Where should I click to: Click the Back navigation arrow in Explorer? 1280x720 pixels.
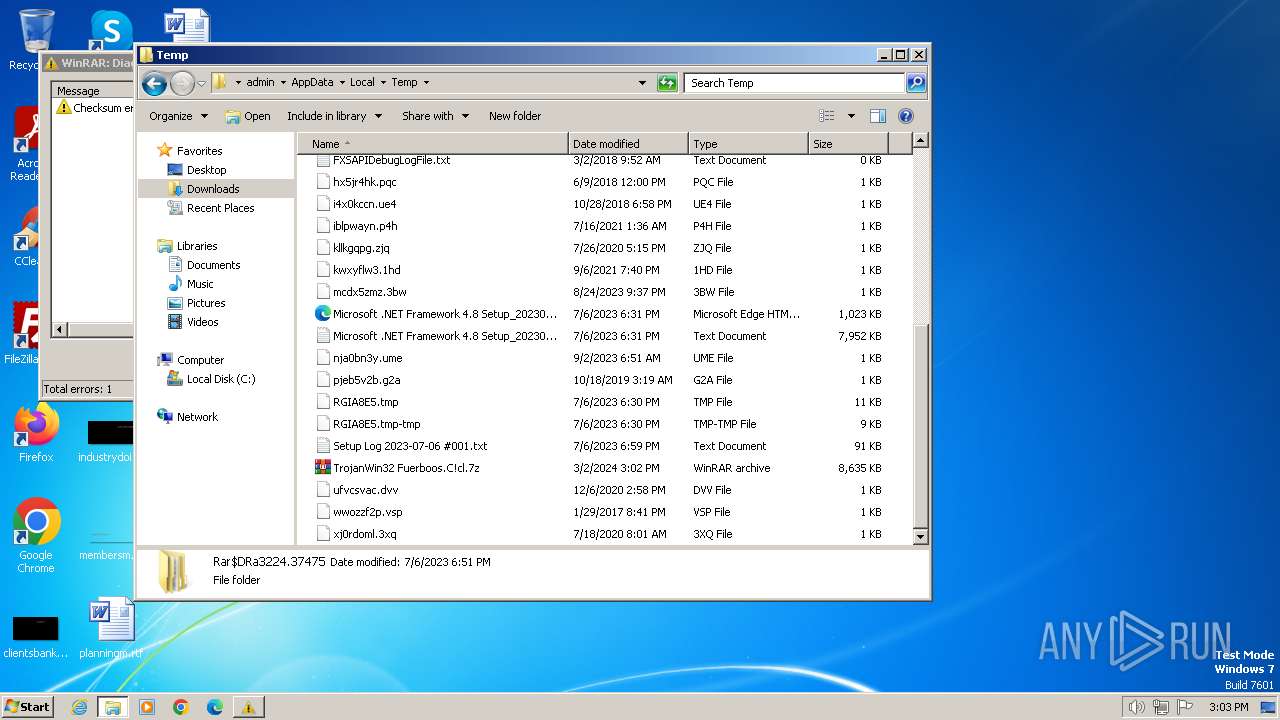pyautogui.click(x=154, y=83)
